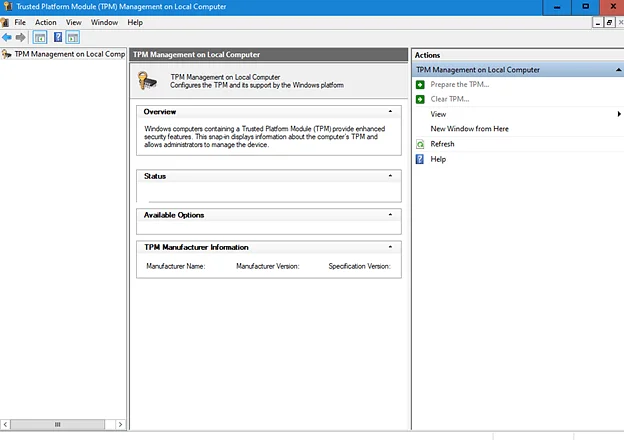Click the Refresh icon in Actions pane
This screenshot has height=440, width=624.
point(420,144)
